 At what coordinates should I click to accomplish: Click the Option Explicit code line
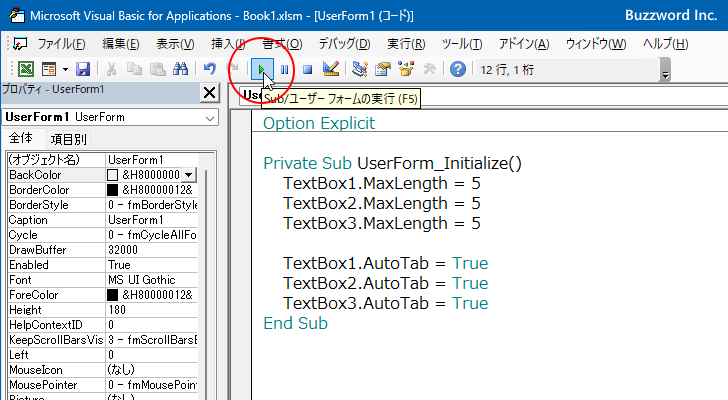coord(319,123)
